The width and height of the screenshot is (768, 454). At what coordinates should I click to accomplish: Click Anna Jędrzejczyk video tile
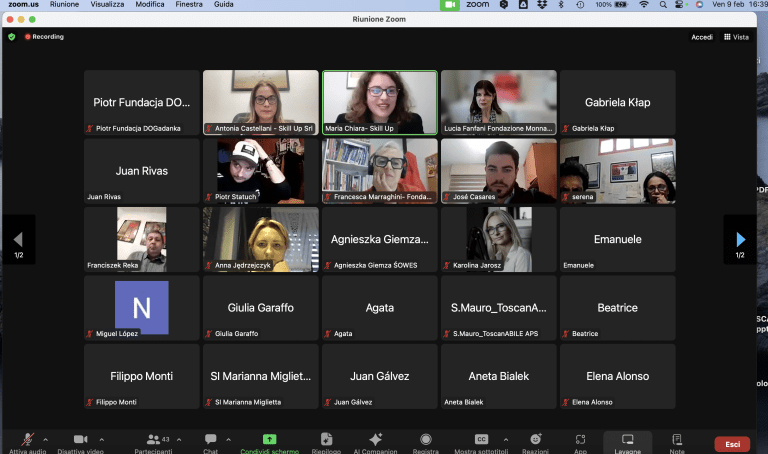(261, 239)
